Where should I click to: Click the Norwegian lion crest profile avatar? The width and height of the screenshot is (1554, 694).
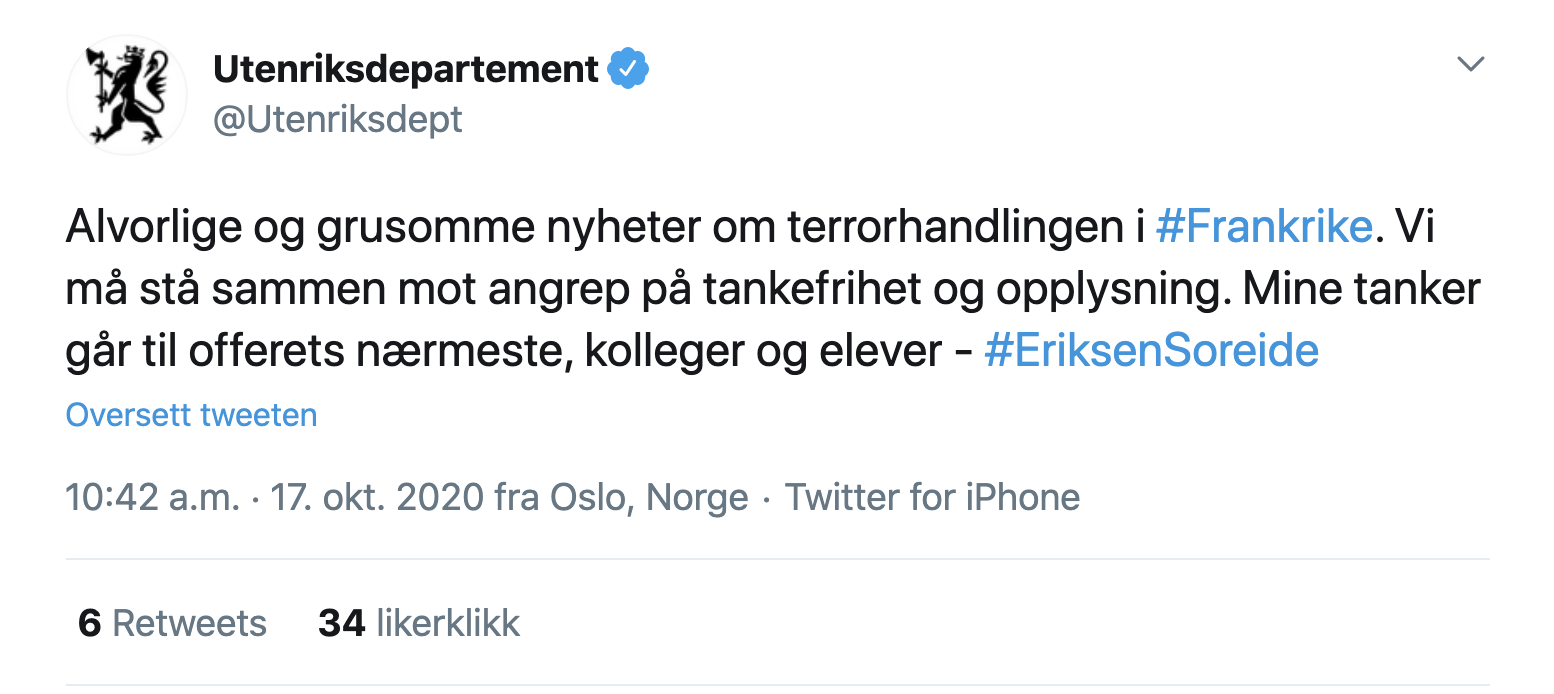(127, 95)
